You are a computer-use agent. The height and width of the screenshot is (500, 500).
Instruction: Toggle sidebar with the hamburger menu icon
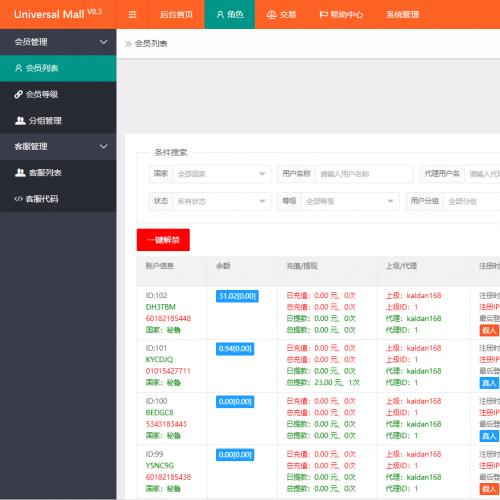coord(132,14)
